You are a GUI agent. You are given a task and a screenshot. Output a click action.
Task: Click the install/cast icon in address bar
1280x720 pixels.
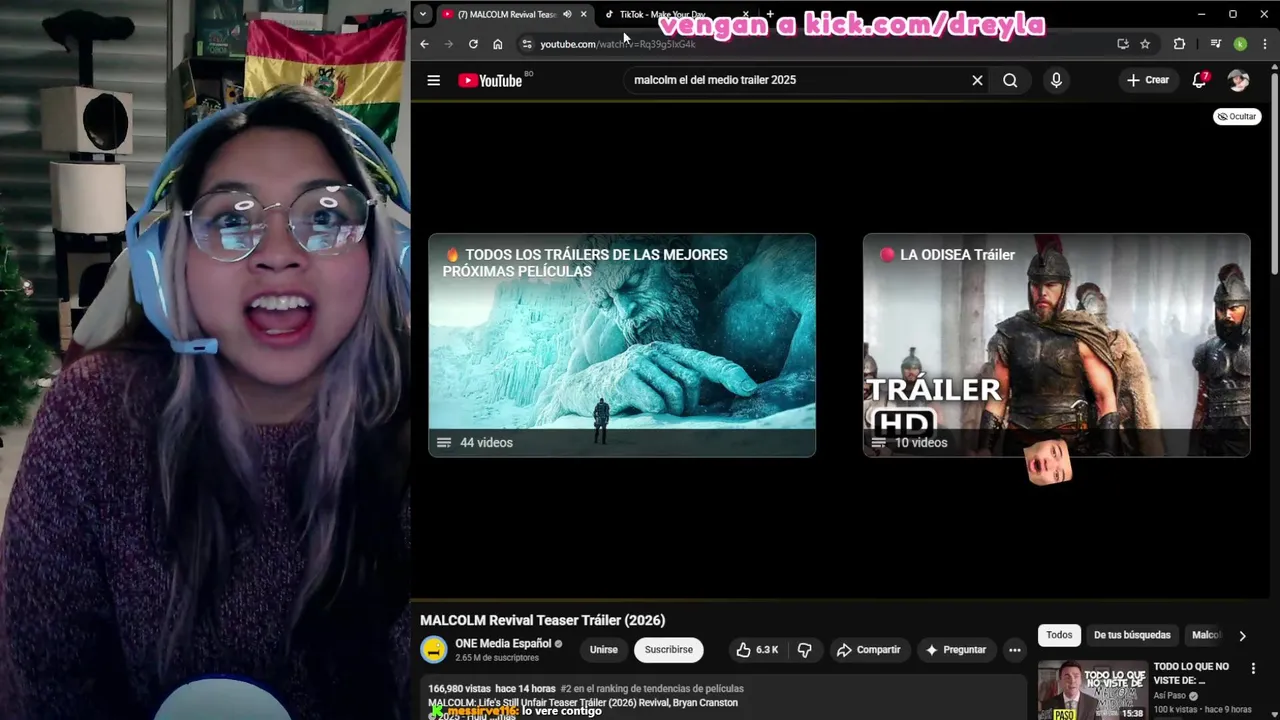coord(1122,44)
